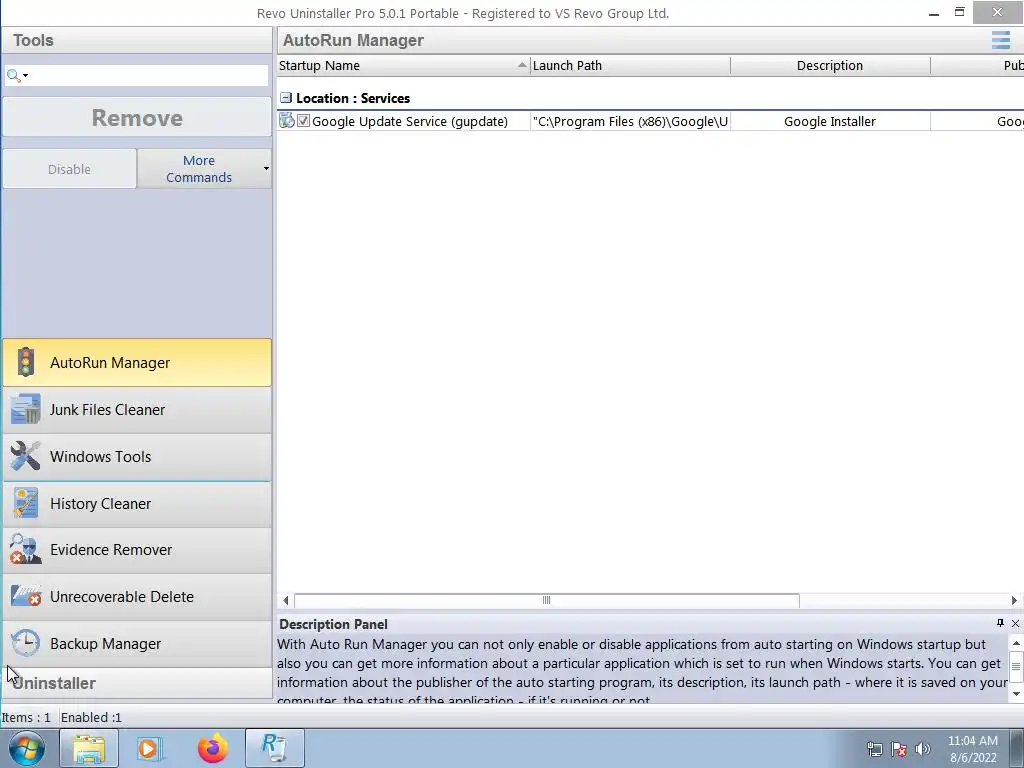Viewport: 1024px width, 768px height.
Task: Click the volume speaker tray icon
Action: tap(923, 749)
